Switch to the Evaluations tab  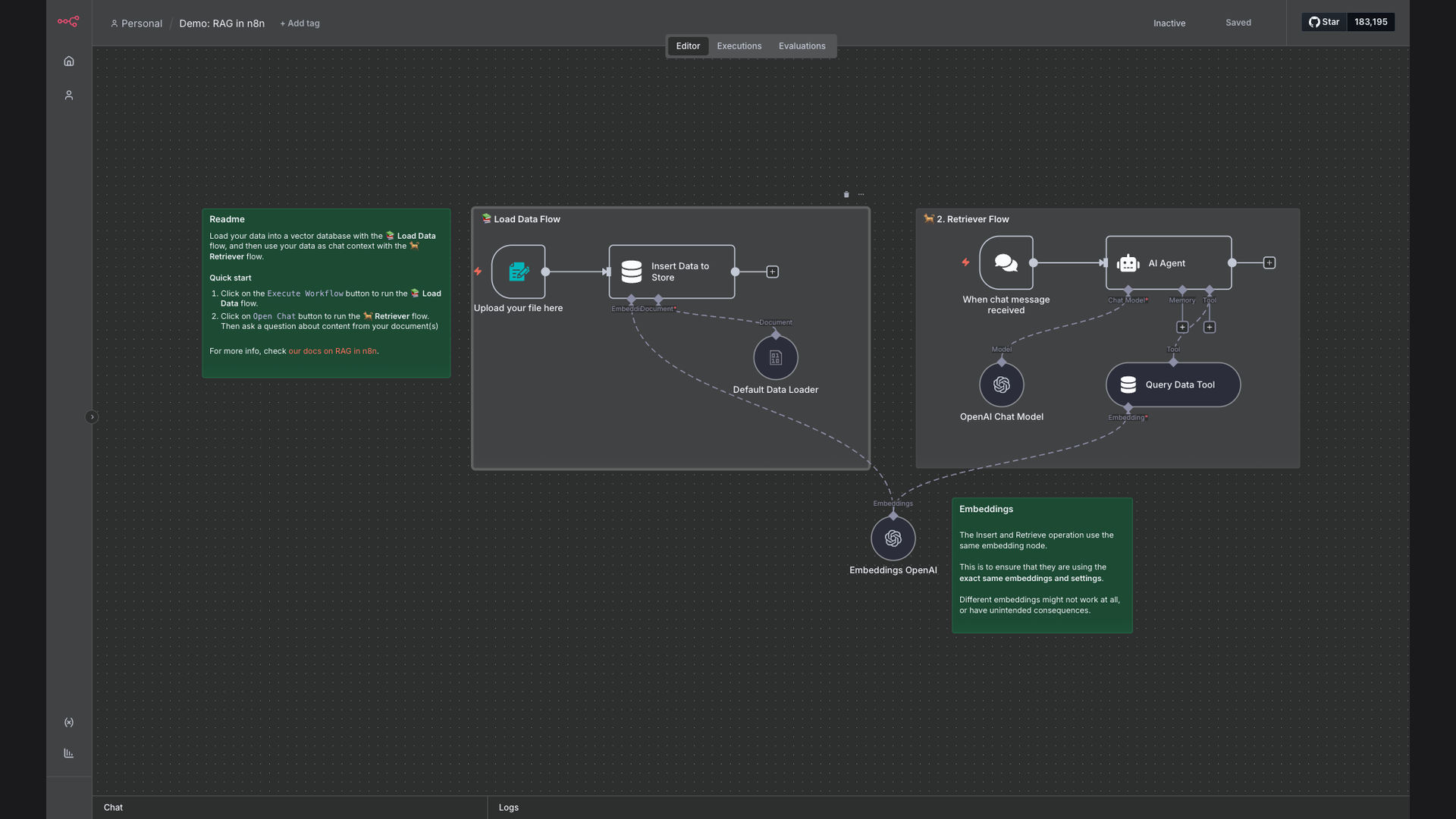click(802, 46)
